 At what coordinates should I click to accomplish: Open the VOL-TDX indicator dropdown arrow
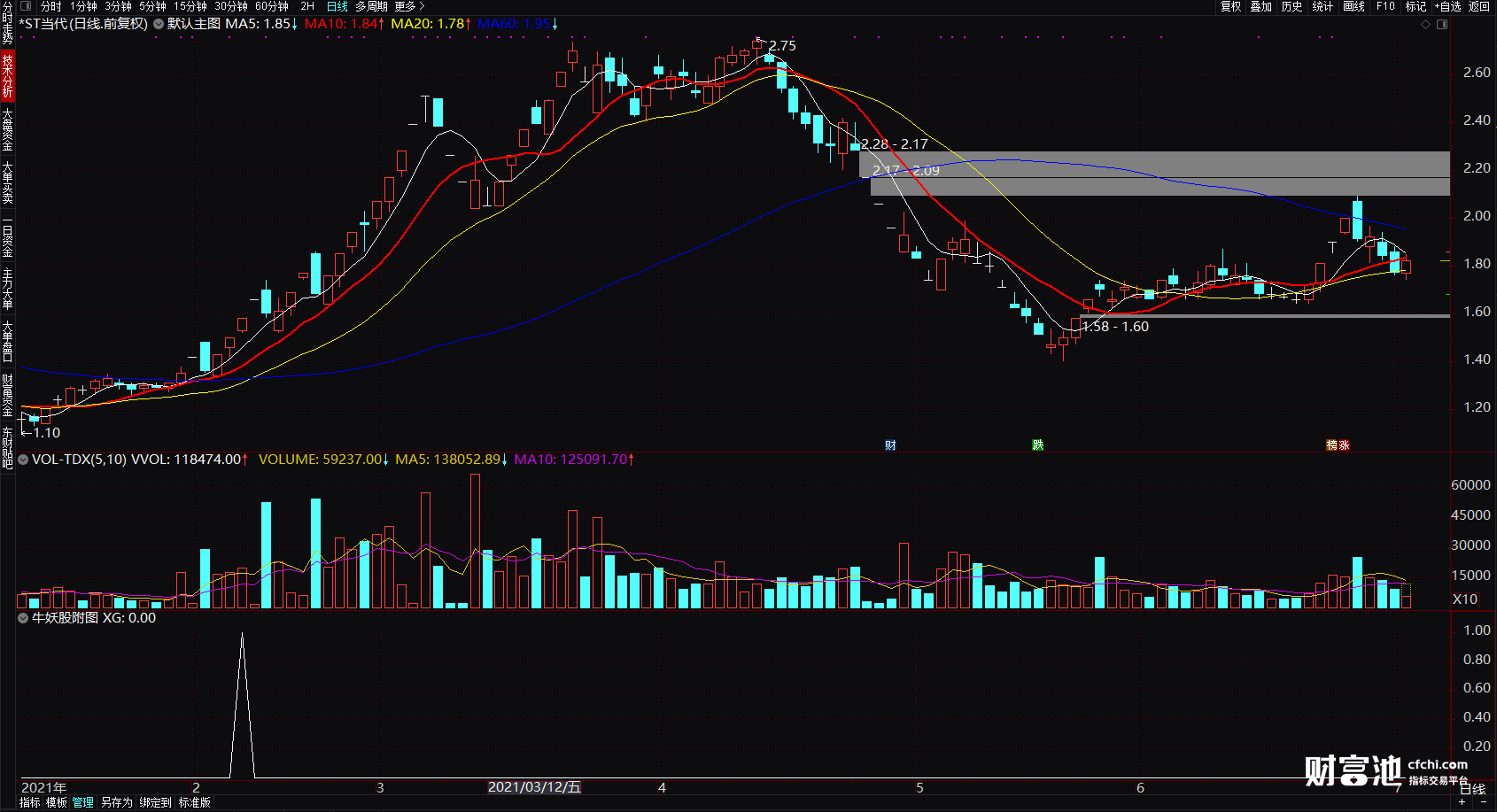pyautogui.click(x=24, y=460)
